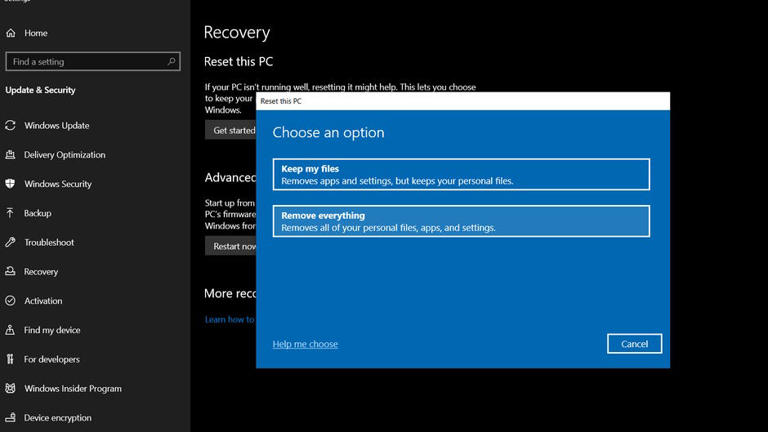
Task: Click the Device encryption lock icon
Action: [x=10, y=417]
